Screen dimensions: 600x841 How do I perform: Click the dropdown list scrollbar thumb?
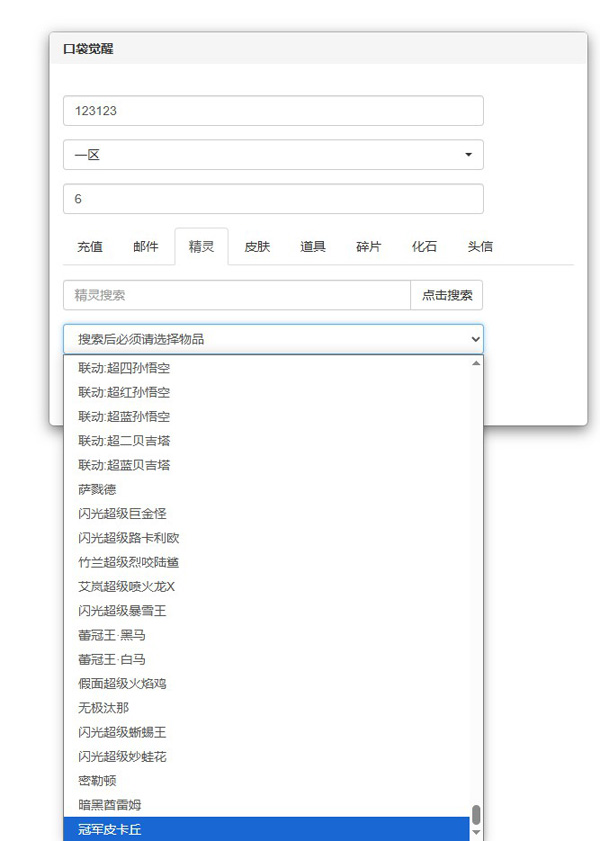[476, 815]
